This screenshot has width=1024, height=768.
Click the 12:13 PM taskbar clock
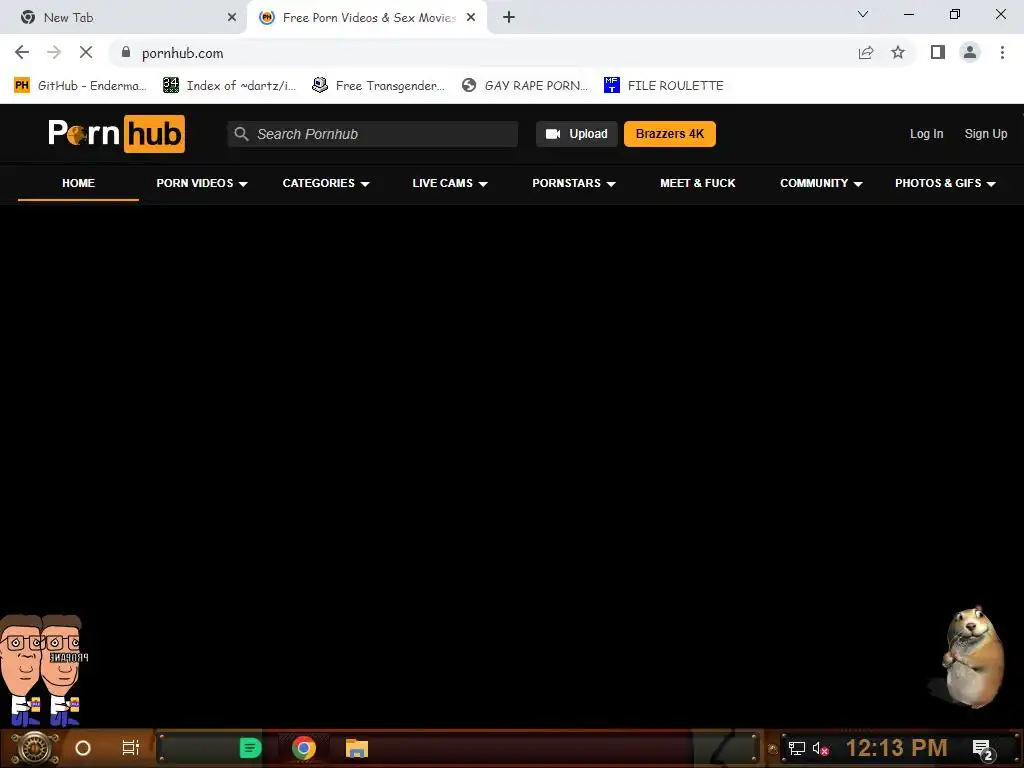897,748
